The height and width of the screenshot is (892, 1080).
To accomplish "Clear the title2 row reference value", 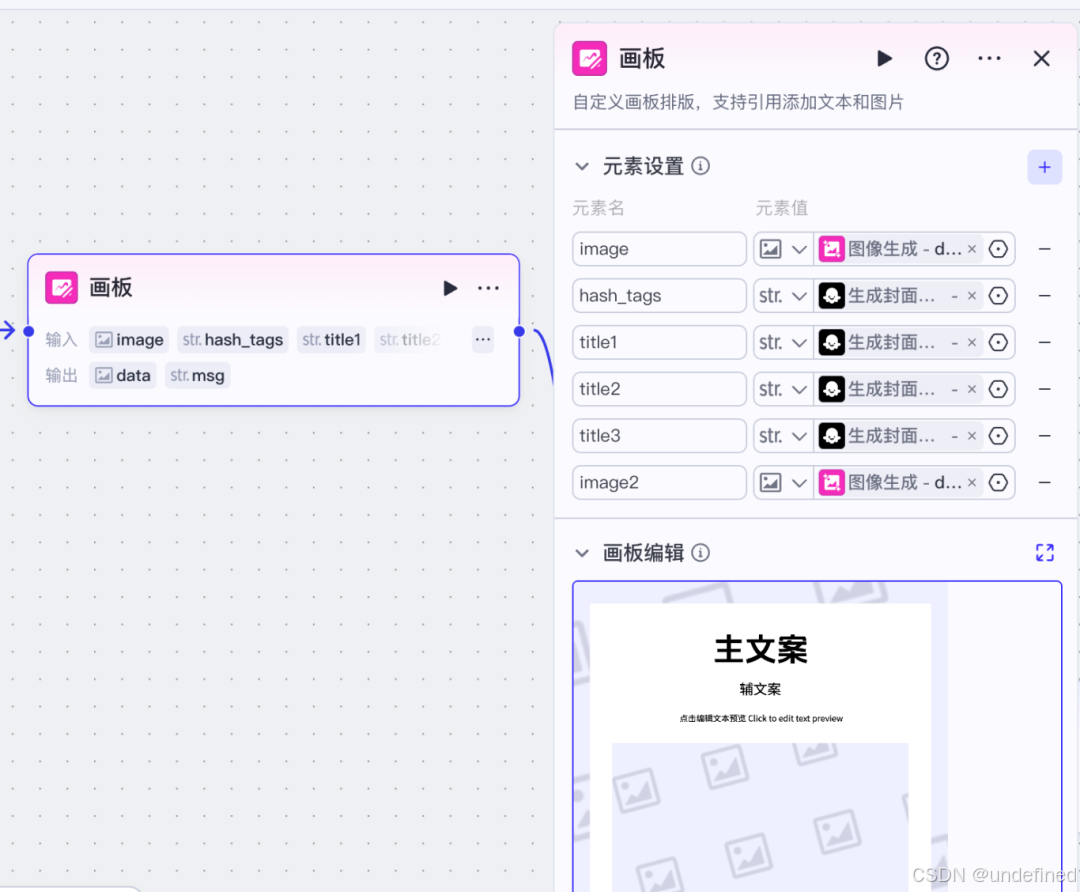I will tap(972, 389).
